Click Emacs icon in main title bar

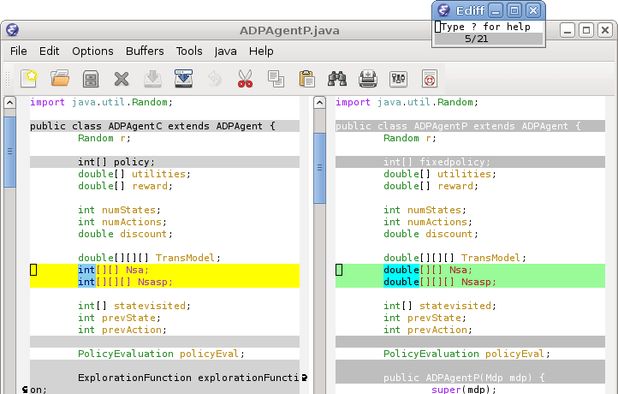coord(13,30)
